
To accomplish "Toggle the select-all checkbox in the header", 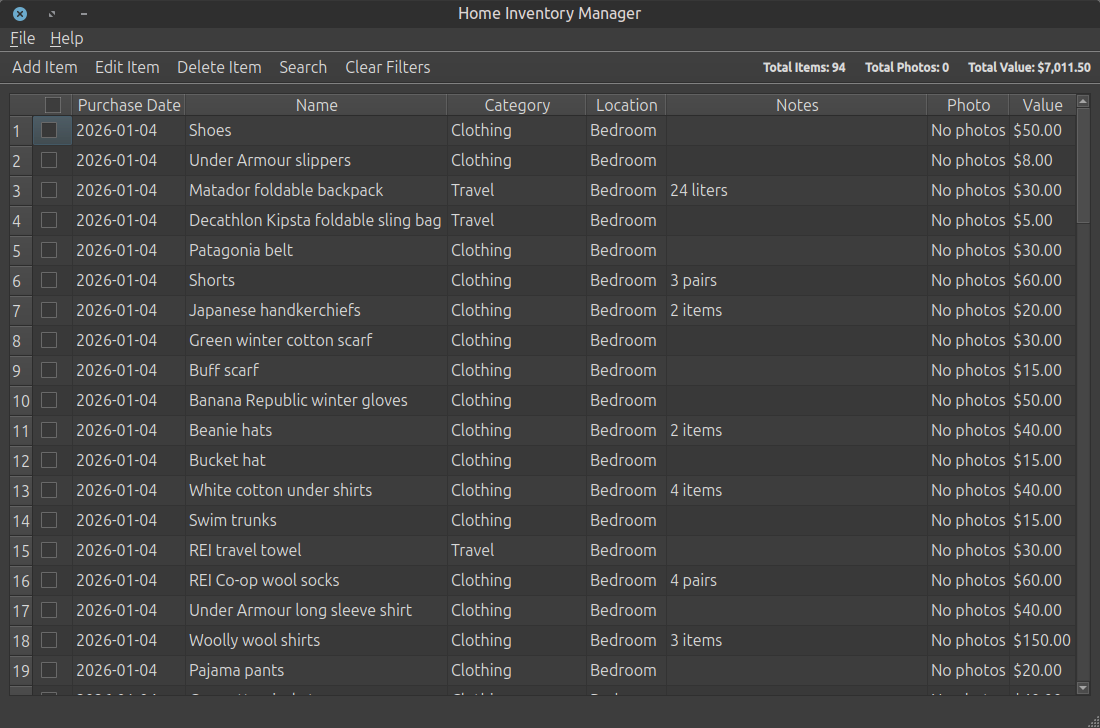I will point(55,104).
